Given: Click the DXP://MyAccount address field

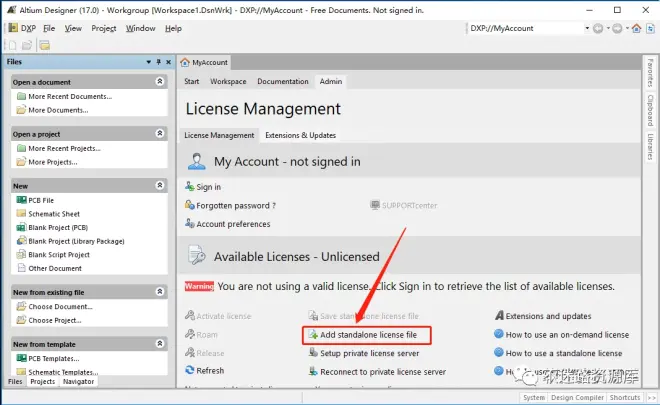Looking at the screenshot, I should click(526, 28).
